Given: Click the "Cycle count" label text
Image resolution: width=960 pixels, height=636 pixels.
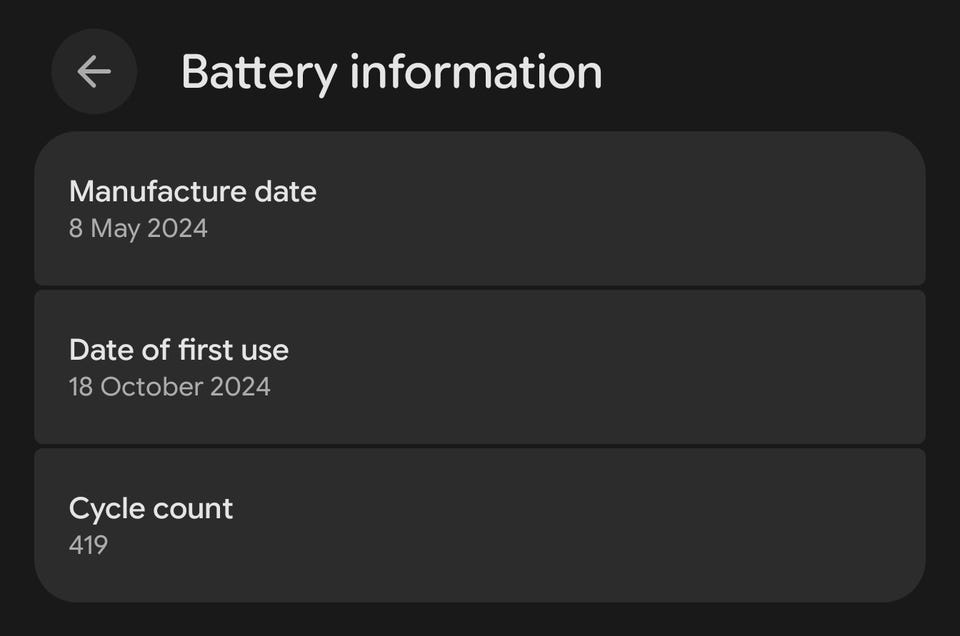Looking at the screenshot, I should coord(150,508).
